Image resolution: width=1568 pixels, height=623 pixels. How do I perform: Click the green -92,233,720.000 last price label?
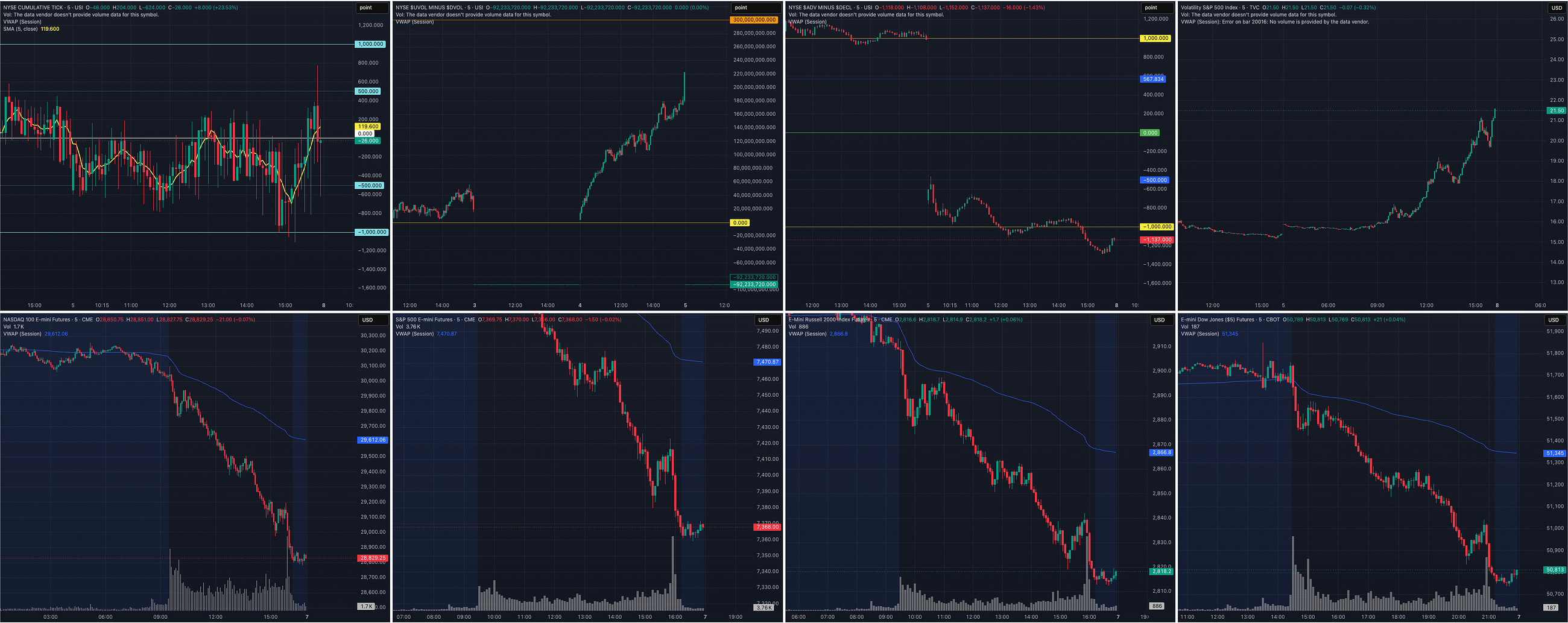coord(754,285)
